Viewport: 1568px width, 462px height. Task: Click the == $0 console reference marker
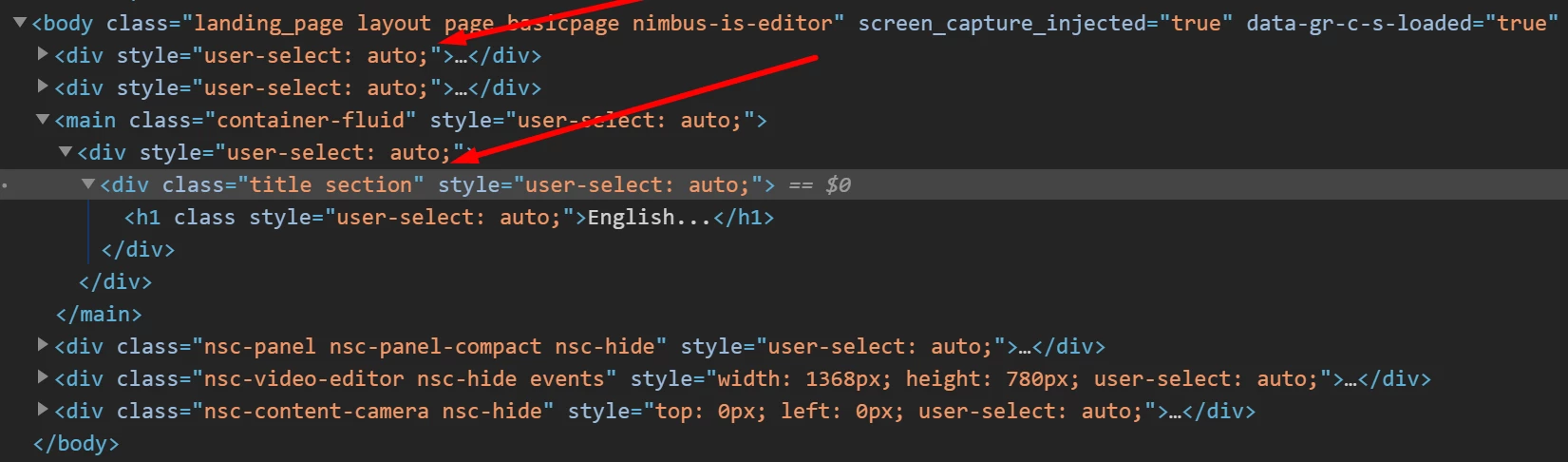(x=821, y=185)
